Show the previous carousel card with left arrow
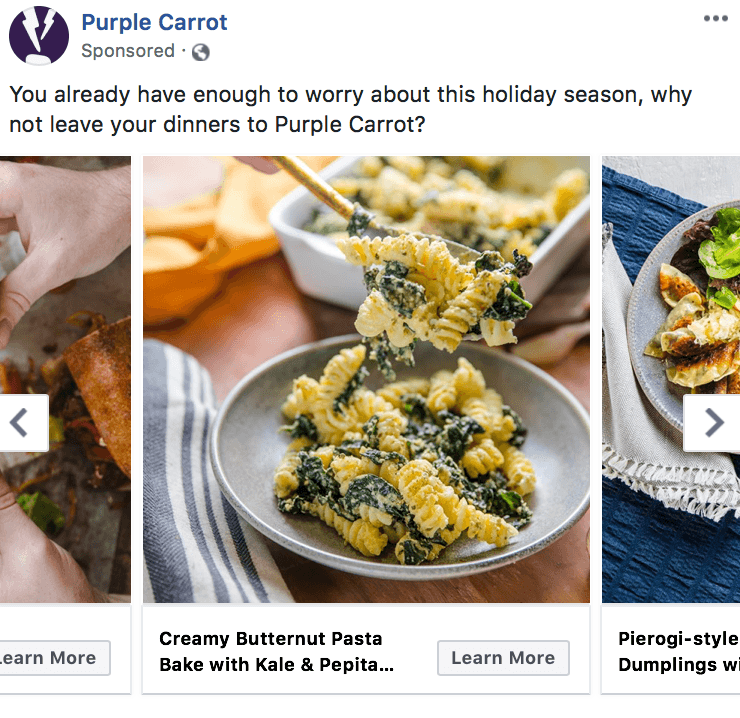This screenshot has height=718, width=740. click(x=19, y=423)
